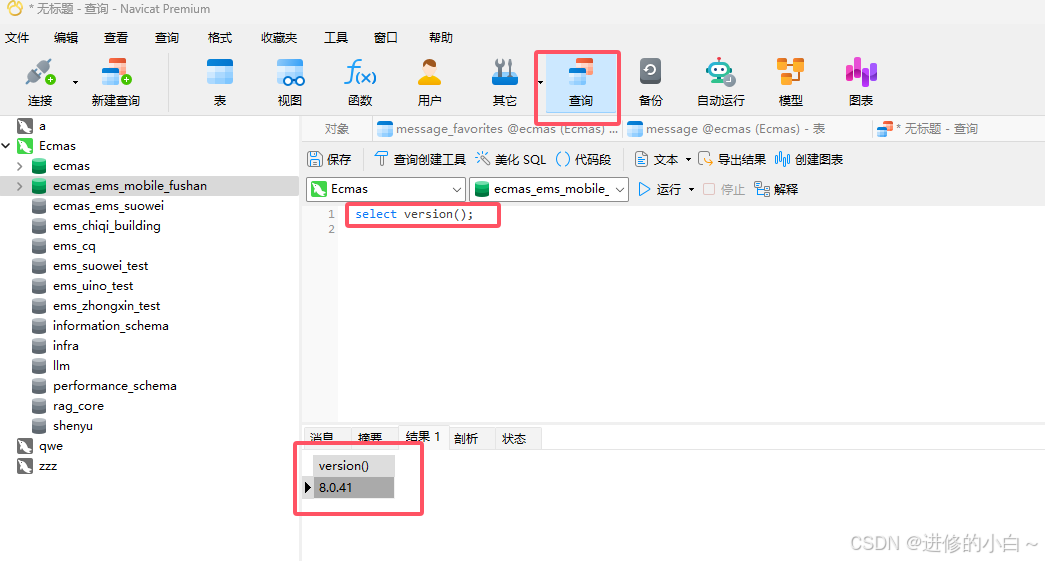
Task: Select ecmas_ems_suowei database
Action: pyautogui.click(x=109, y=206)
